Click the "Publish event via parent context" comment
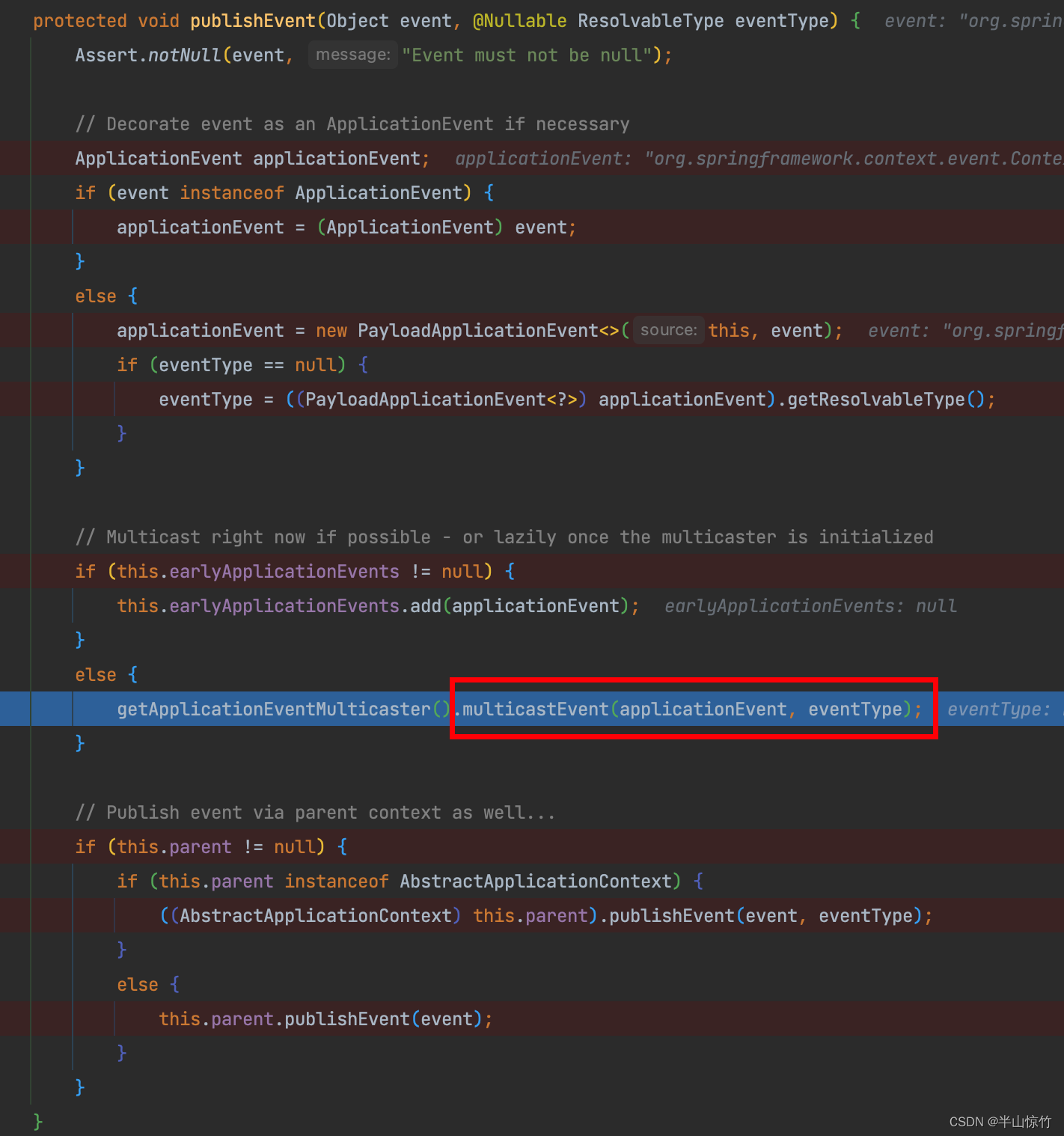 click(316, 813)
